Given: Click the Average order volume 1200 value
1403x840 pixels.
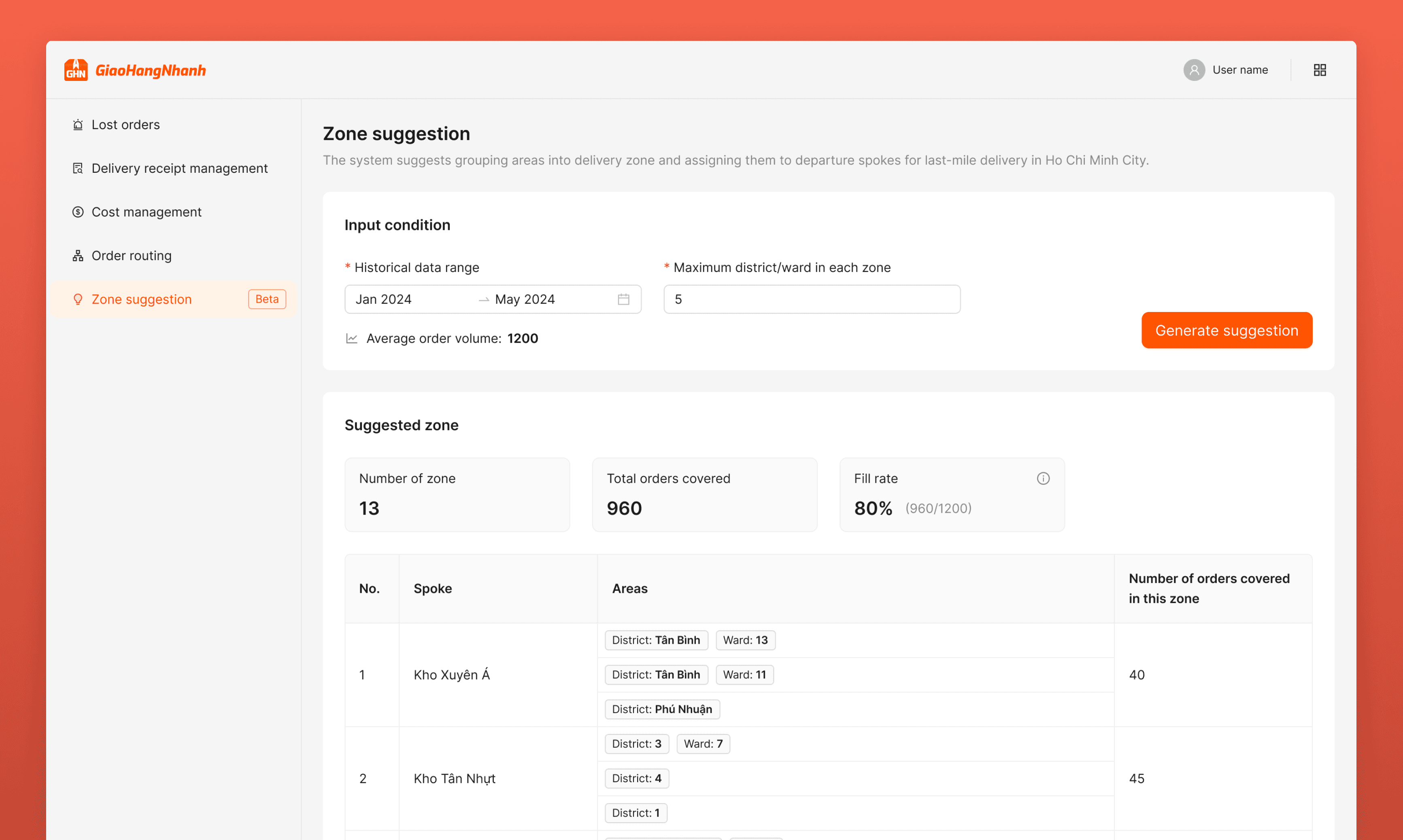Looking at the screenshot, I should 523,339.
